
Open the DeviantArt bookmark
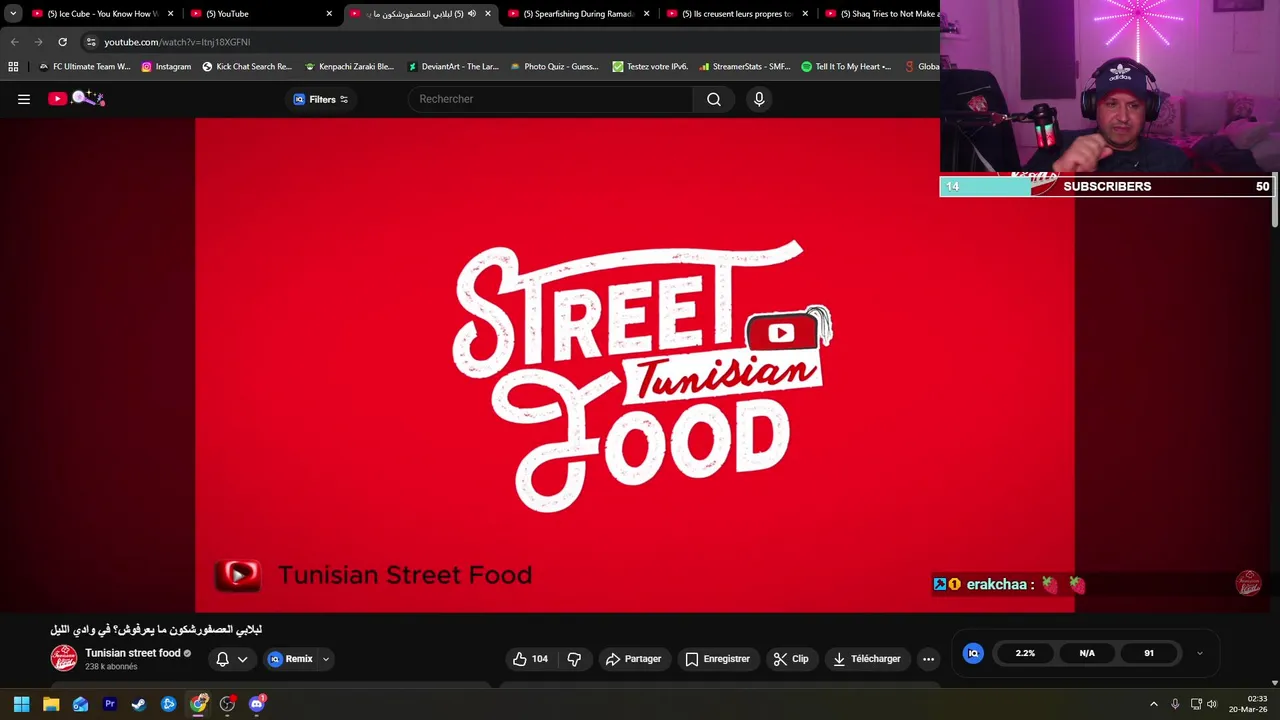pyautogui.click(x=452, y=67)
